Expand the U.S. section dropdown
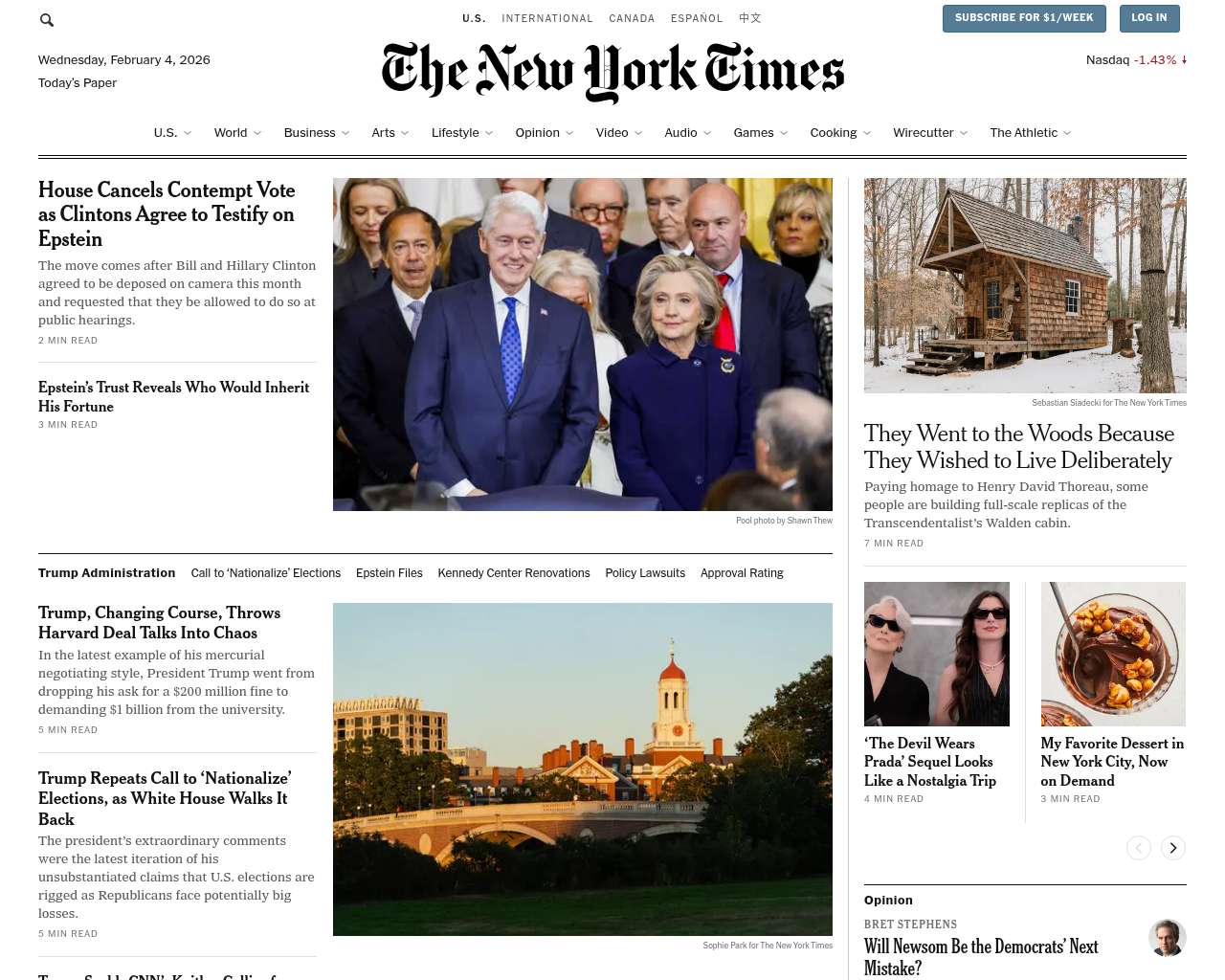This screenshot has width=1225, height=980. (172, 133)
